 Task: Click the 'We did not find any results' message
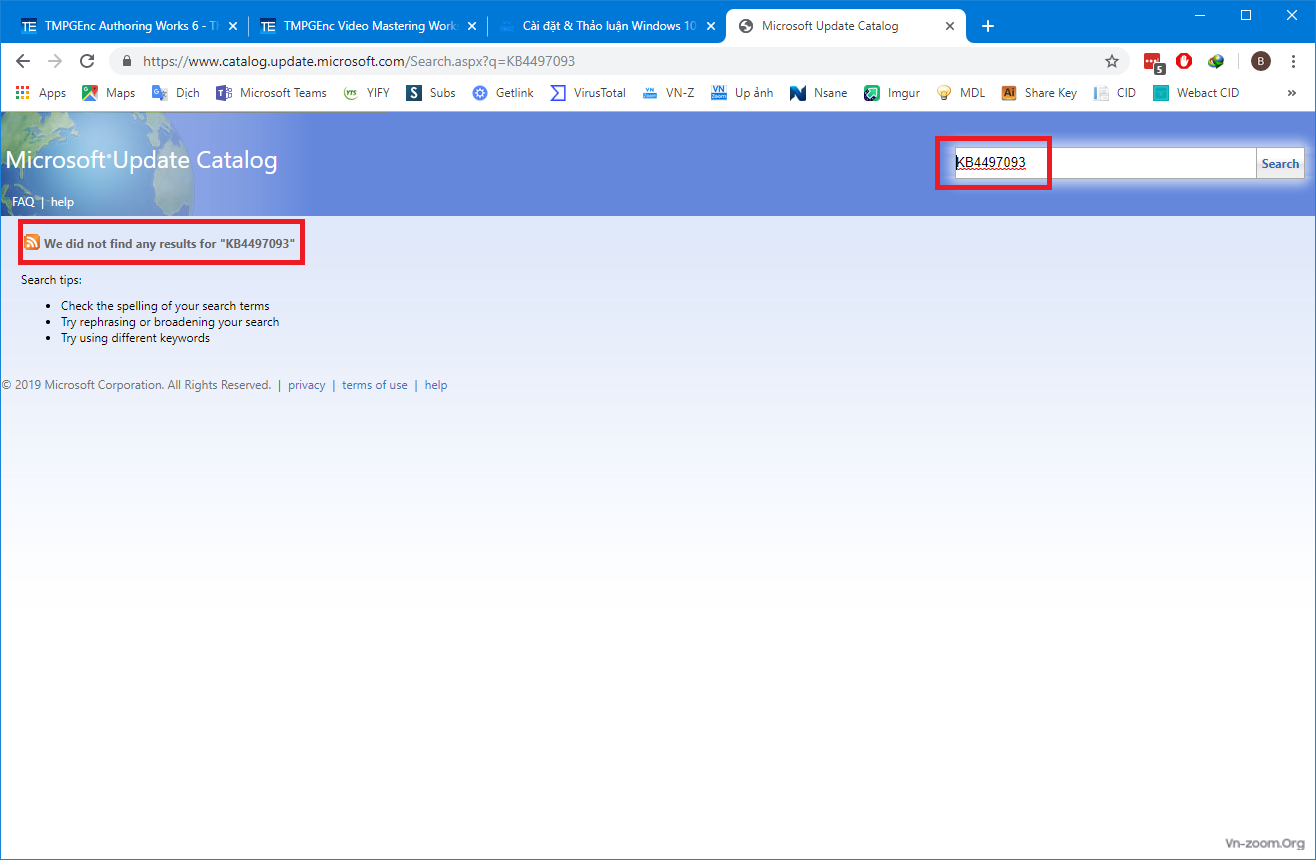[169, 244]
